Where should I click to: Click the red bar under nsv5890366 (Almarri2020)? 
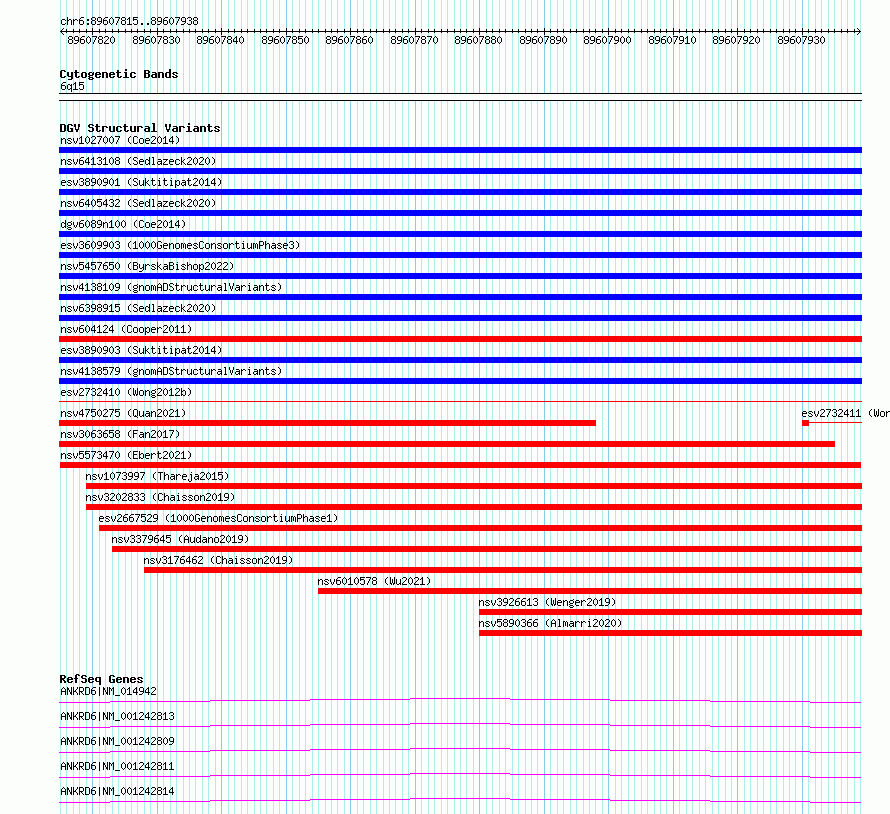[670, 633]
